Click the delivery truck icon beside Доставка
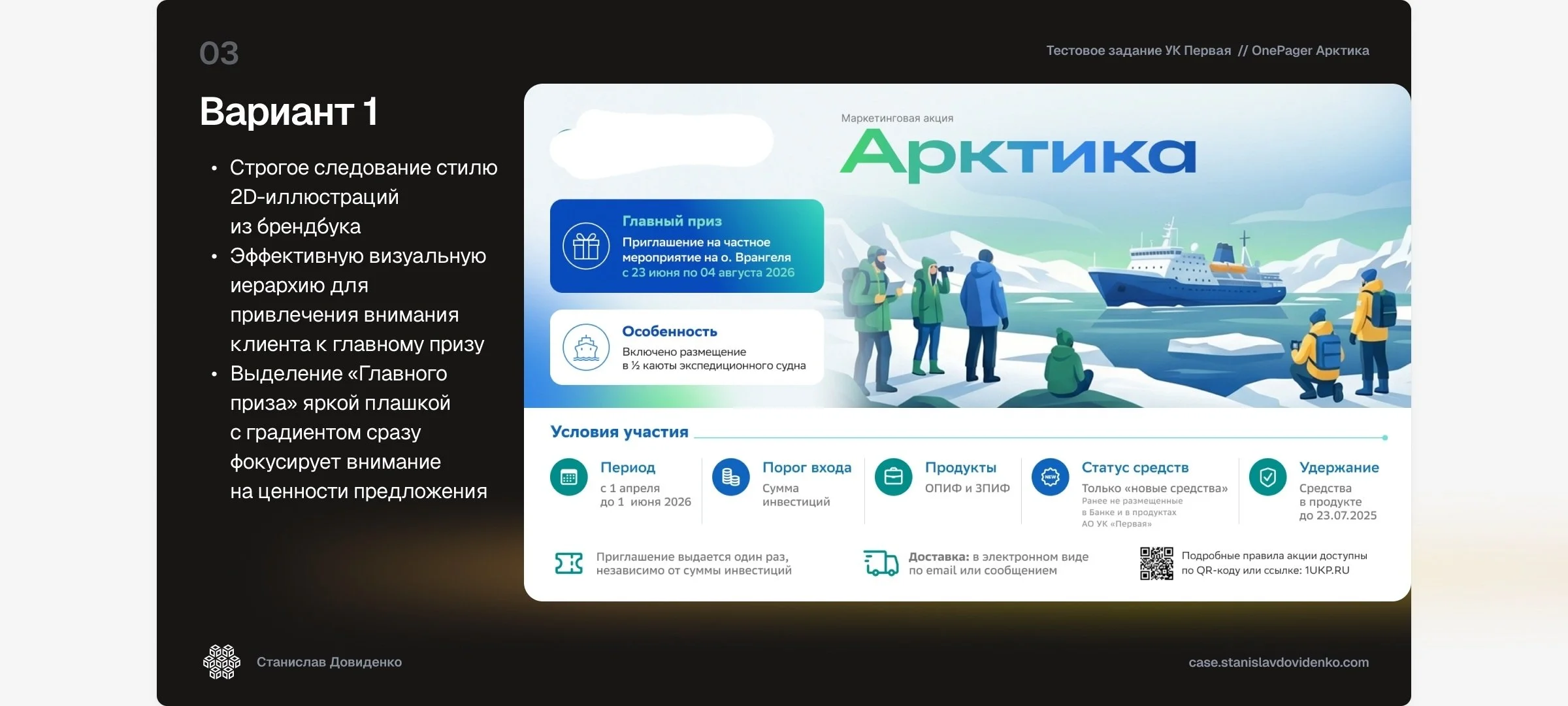 pos(881,563)
